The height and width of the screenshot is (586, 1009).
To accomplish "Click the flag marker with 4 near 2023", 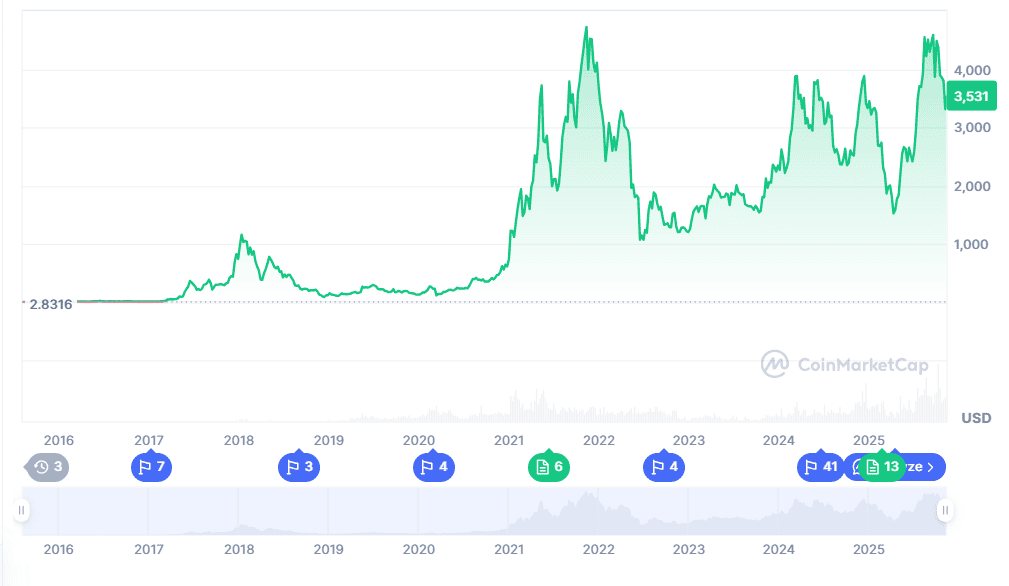I will click(664, 467).
